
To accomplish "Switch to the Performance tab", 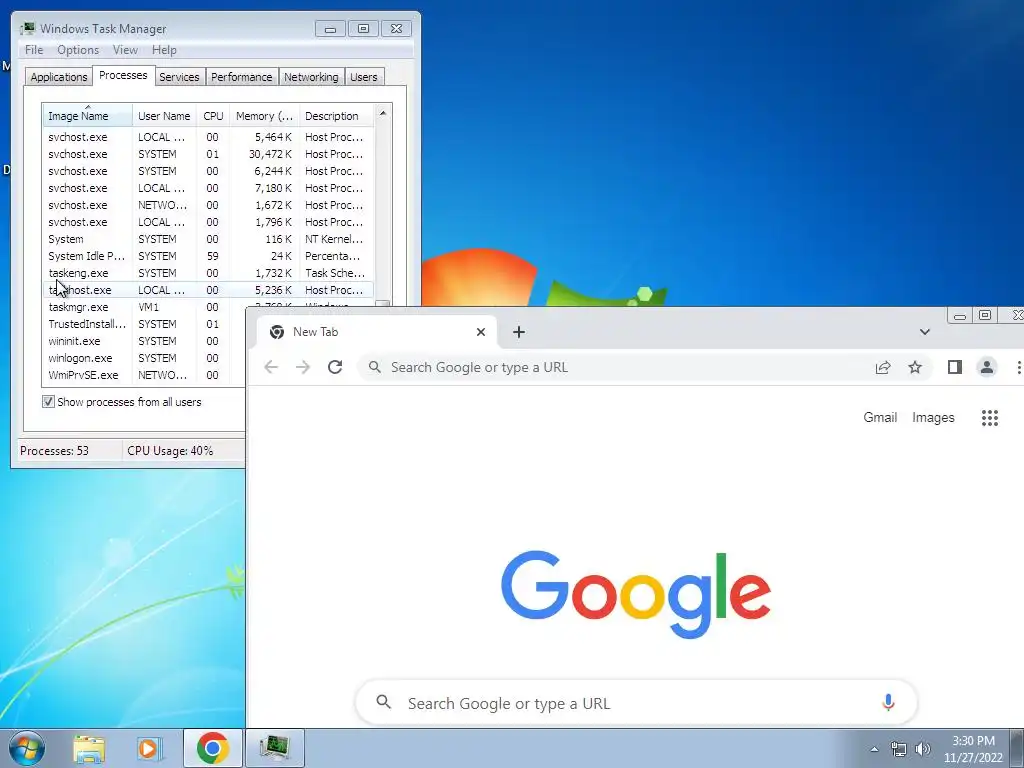I will pos(242,76).
